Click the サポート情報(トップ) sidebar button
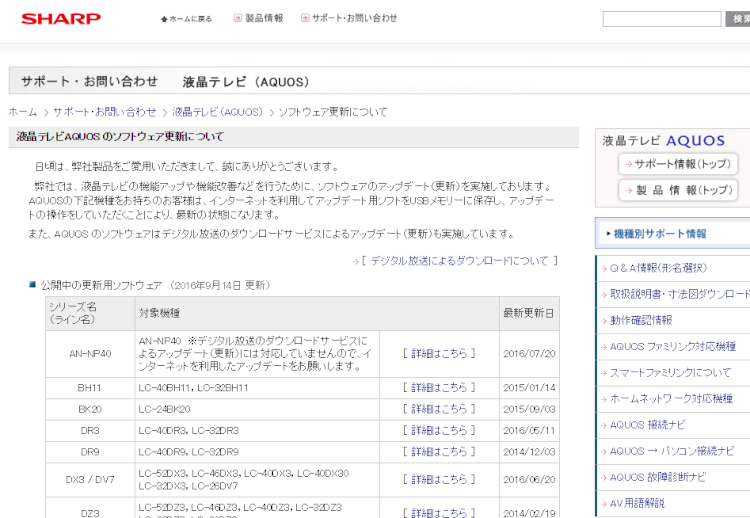 (678, 164)
